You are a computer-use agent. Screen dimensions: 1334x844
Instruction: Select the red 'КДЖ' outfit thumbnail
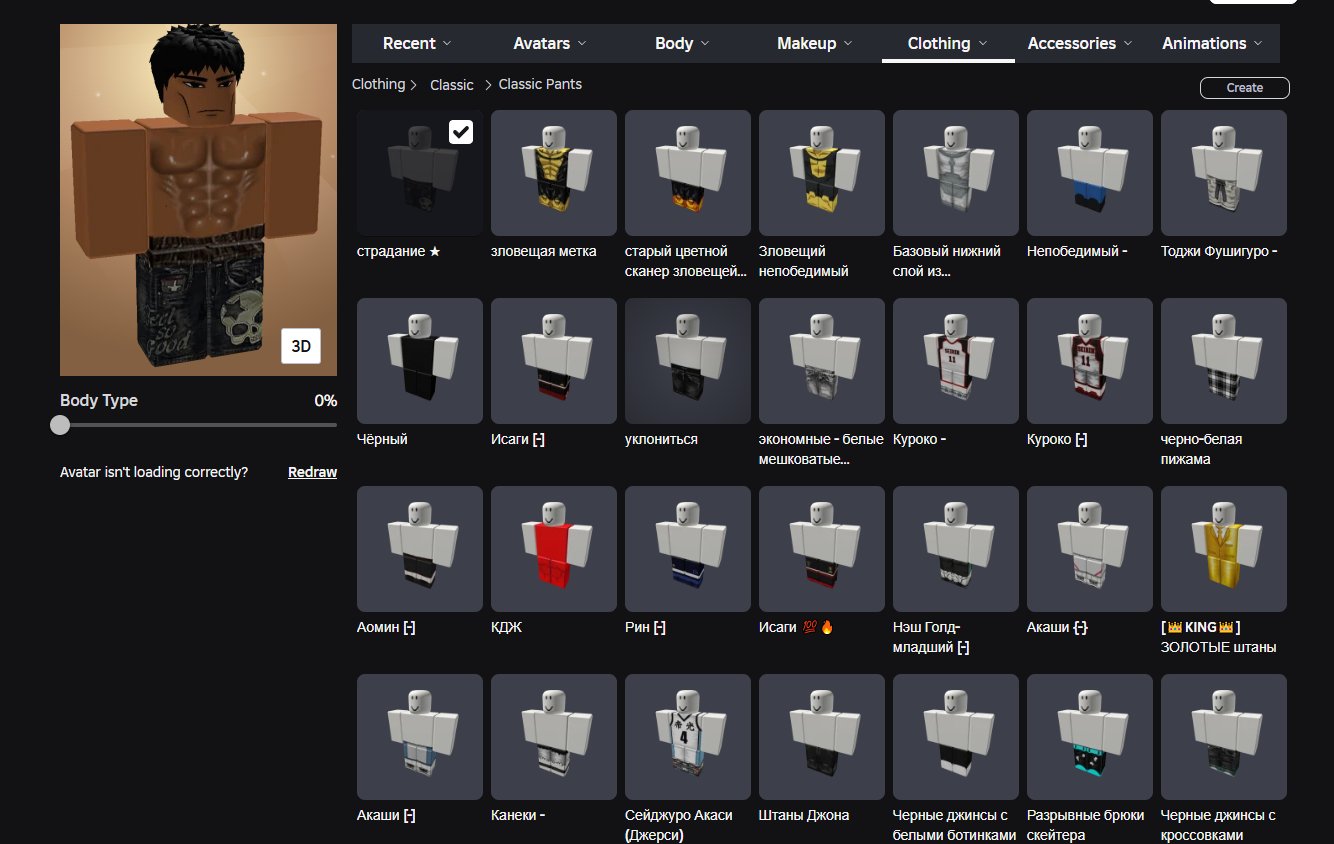554,549
